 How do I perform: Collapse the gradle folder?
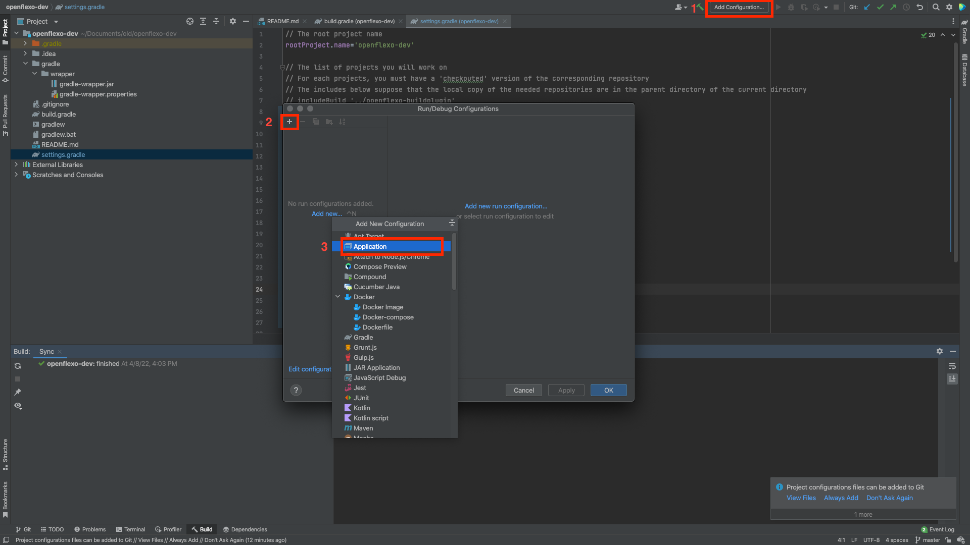25,64
